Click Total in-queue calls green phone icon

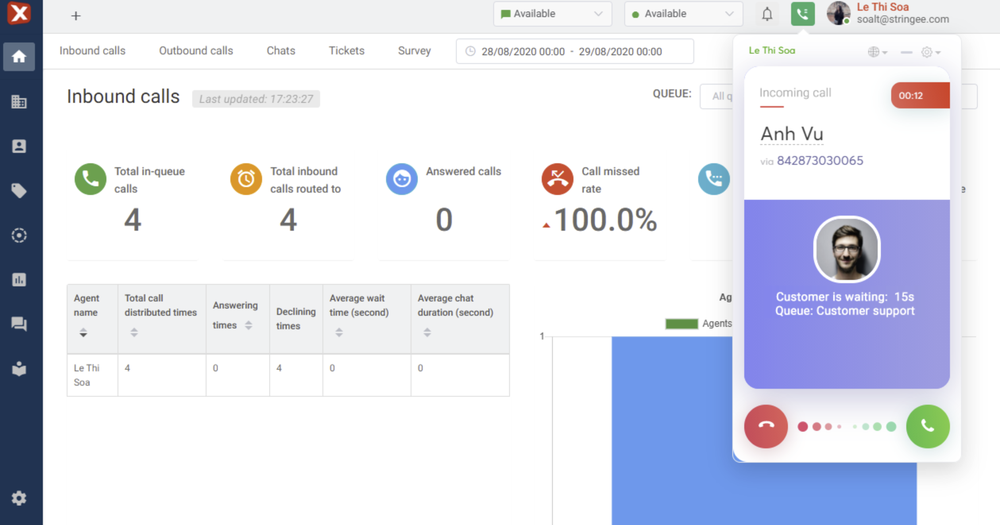tap(91, 179)
